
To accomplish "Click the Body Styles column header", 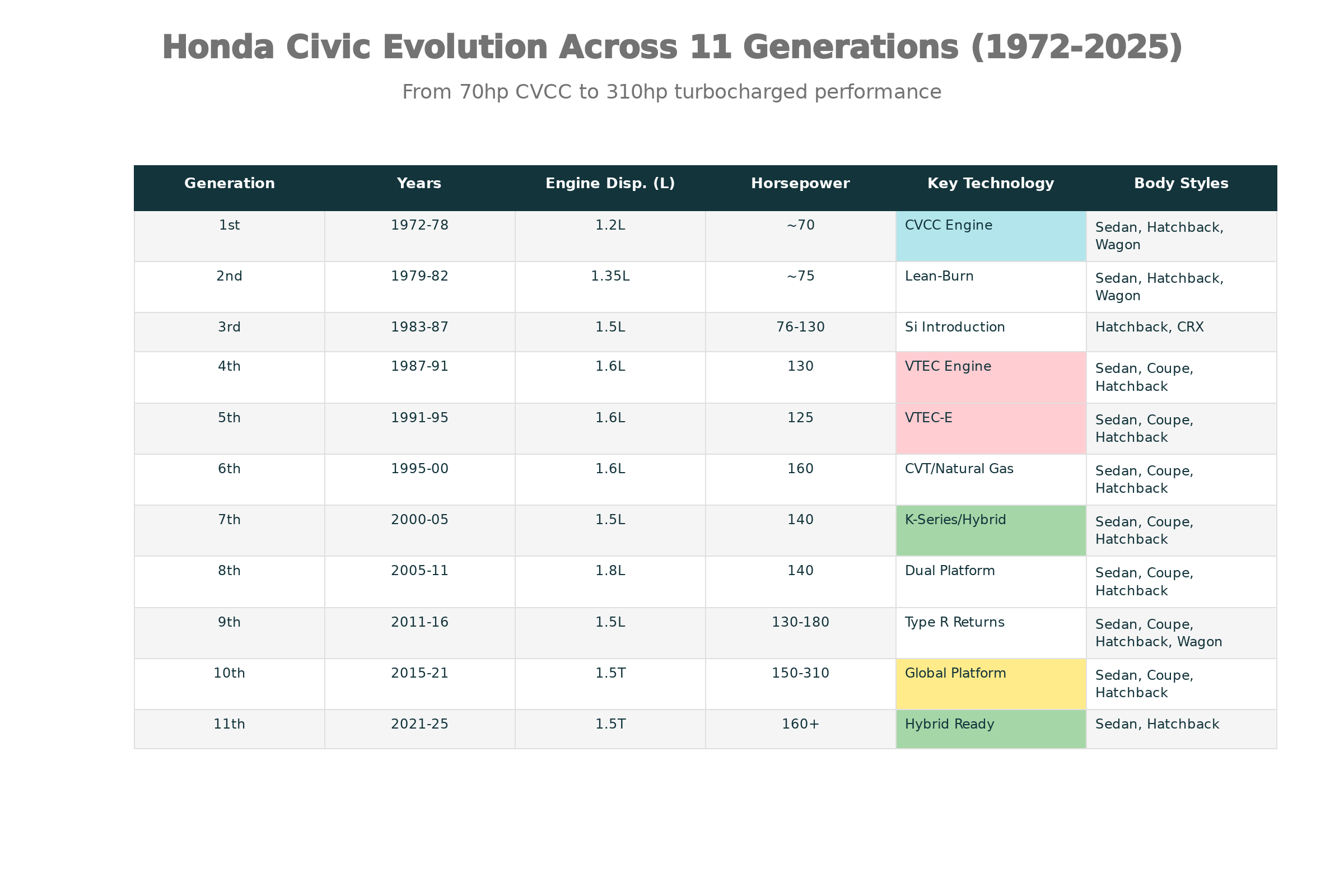I will tap(1180, 184).
